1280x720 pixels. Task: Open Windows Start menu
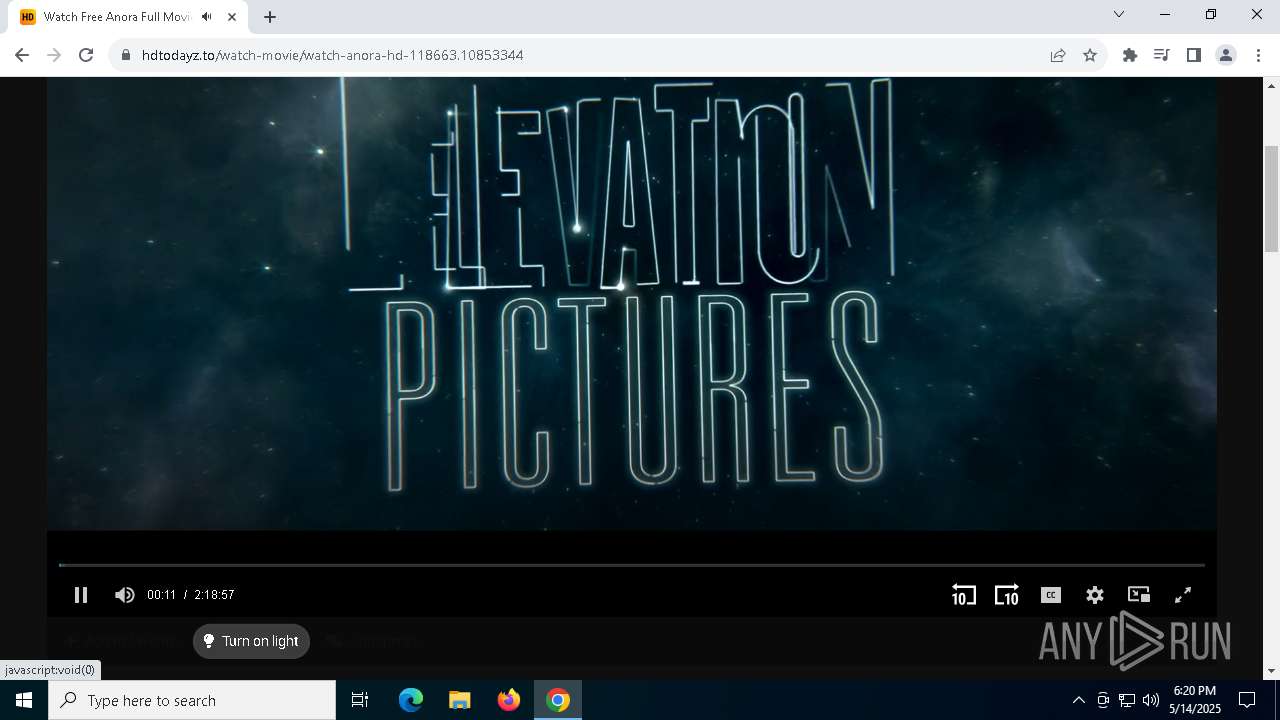24,700
